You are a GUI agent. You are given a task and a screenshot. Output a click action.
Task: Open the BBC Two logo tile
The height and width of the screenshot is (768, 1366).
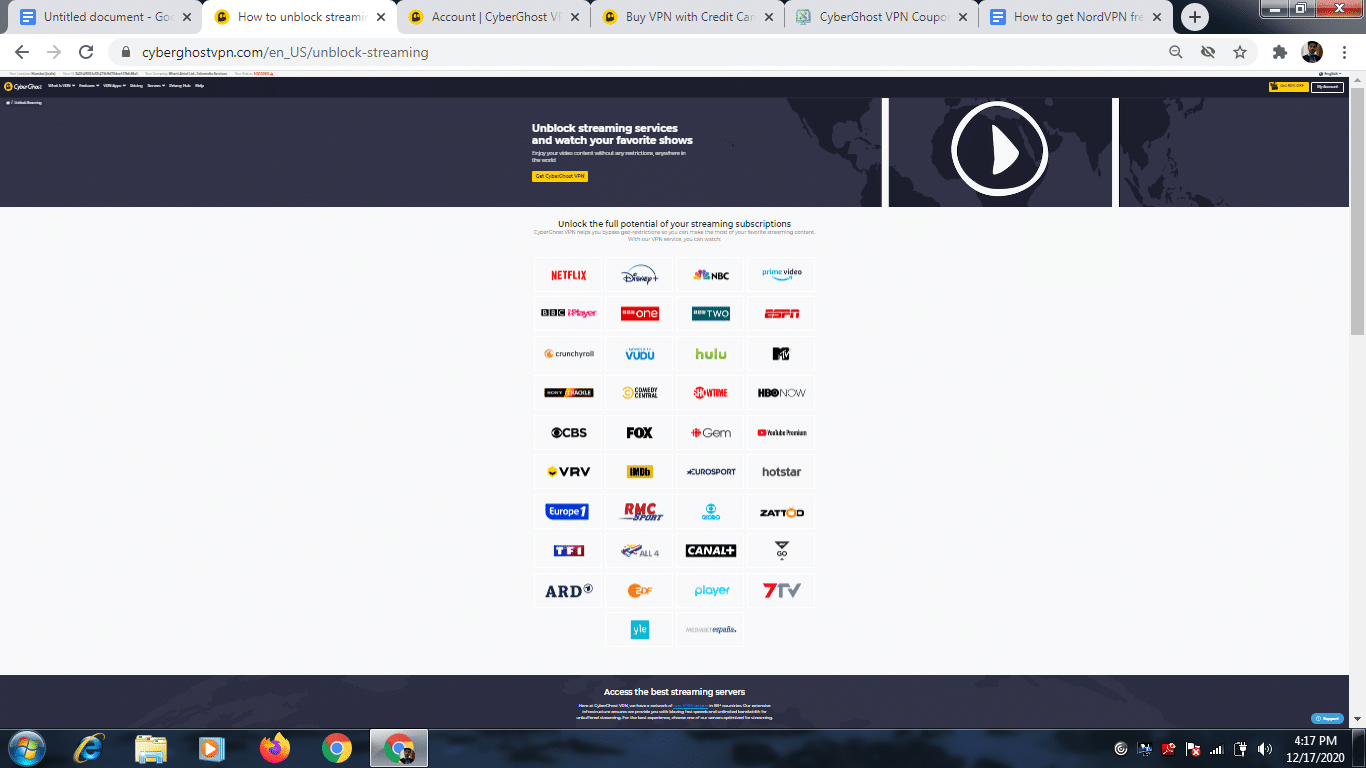pos(711,314)
